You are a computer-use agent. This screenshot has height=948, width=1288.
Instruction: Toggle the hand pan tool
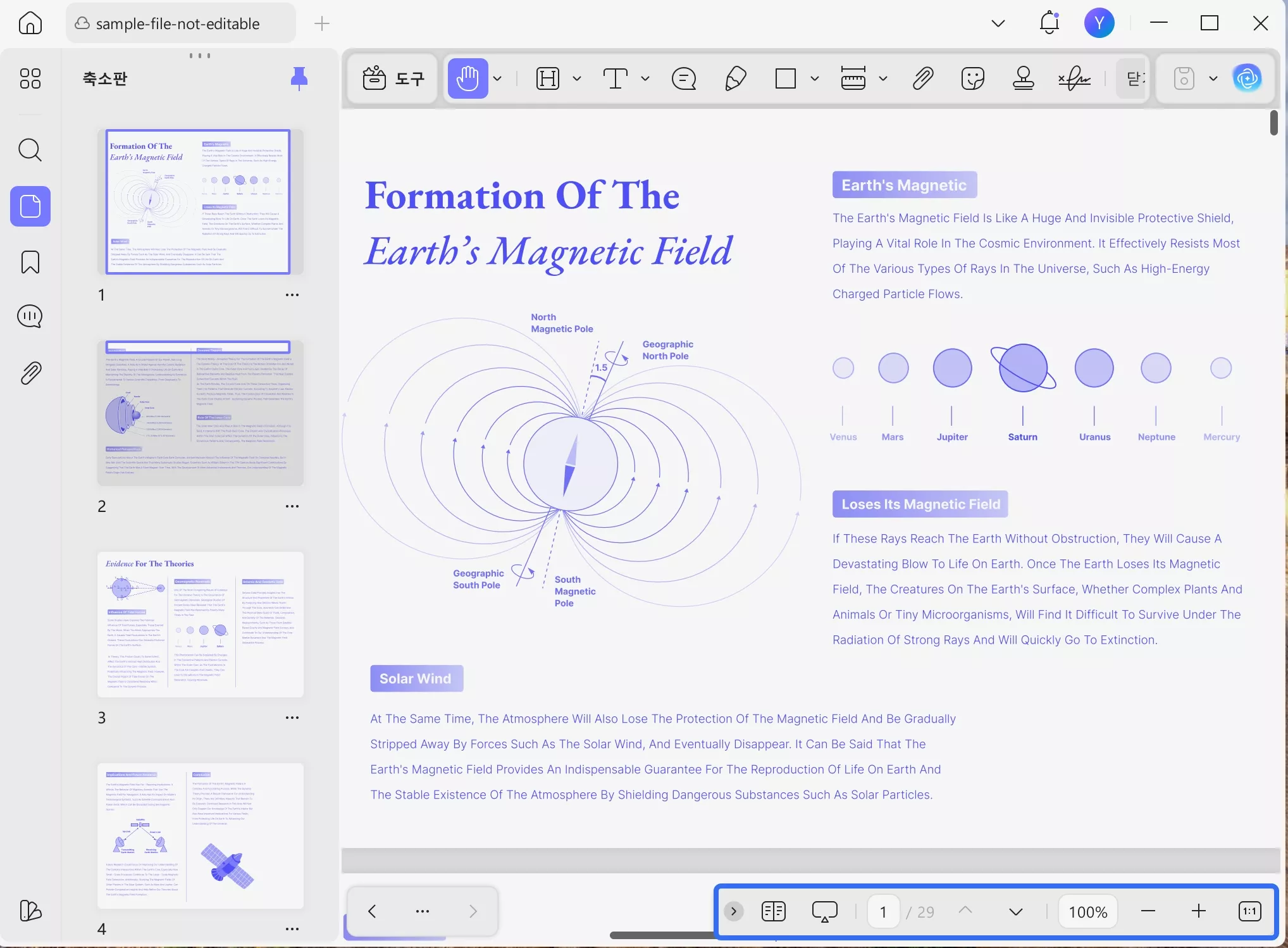coord(468,78)
